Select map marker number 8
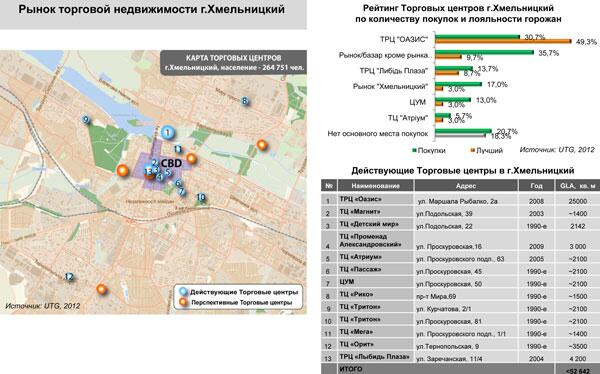Screen dimensions: 600x374 click(x=245, y=101)
